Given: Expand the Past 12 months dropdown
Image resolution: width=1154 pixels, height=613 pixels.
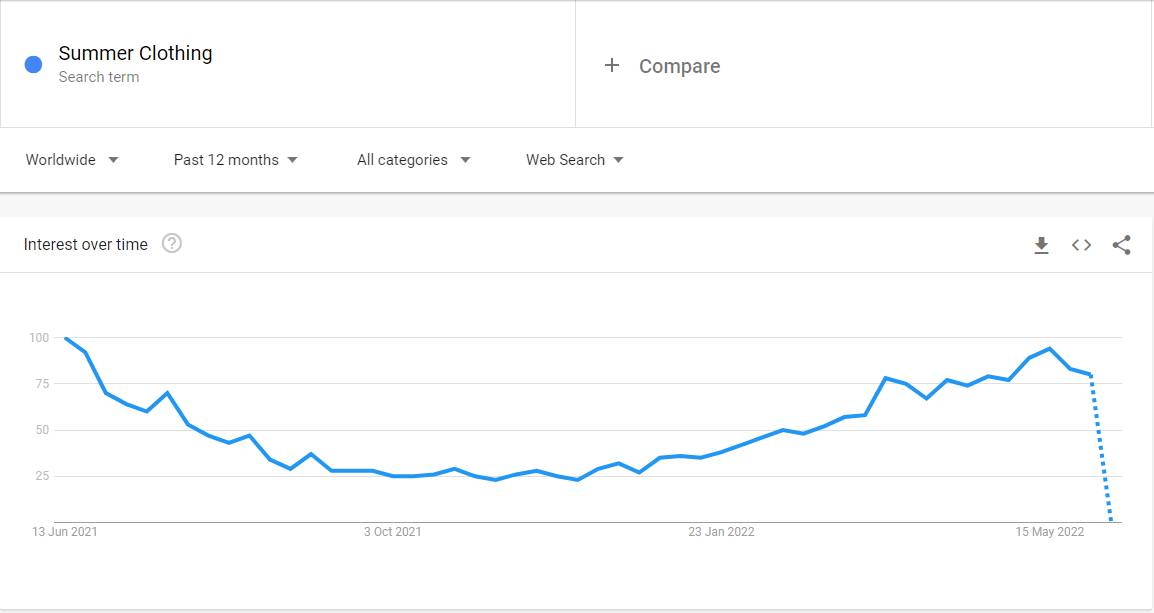Looking at the screenshot, I should click(x=236, y=160).
